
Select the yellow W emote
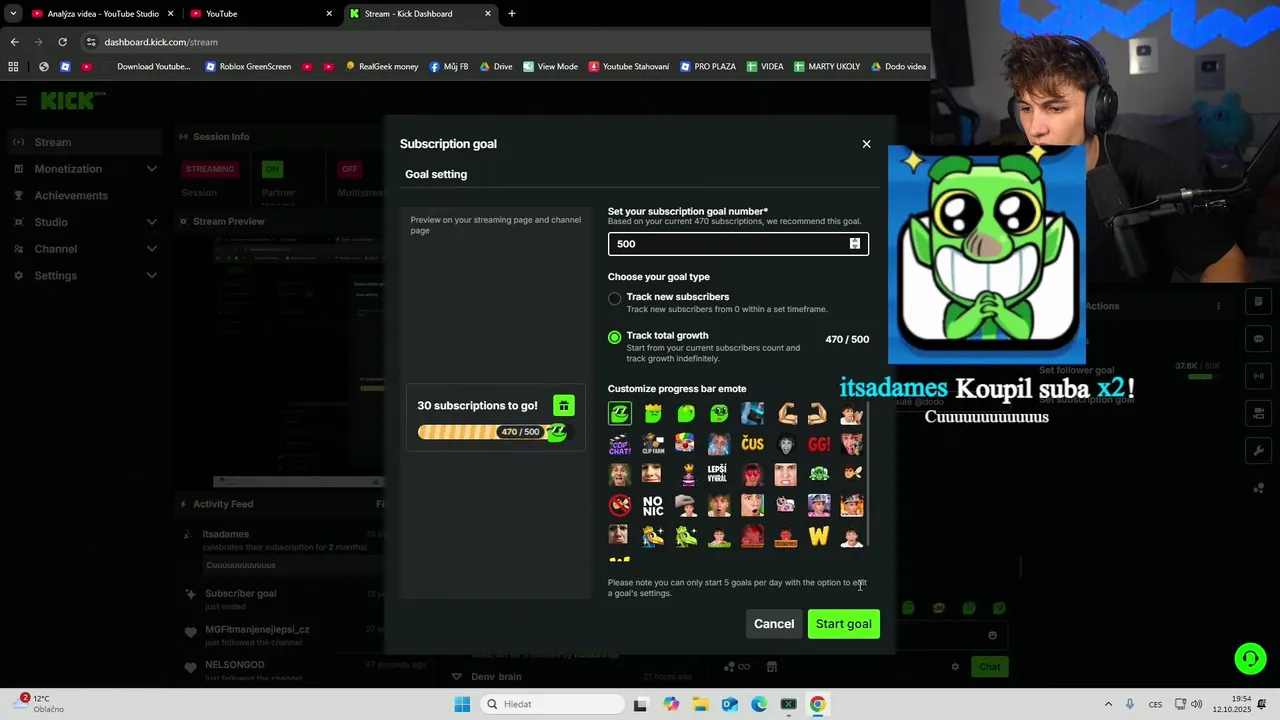819,537
